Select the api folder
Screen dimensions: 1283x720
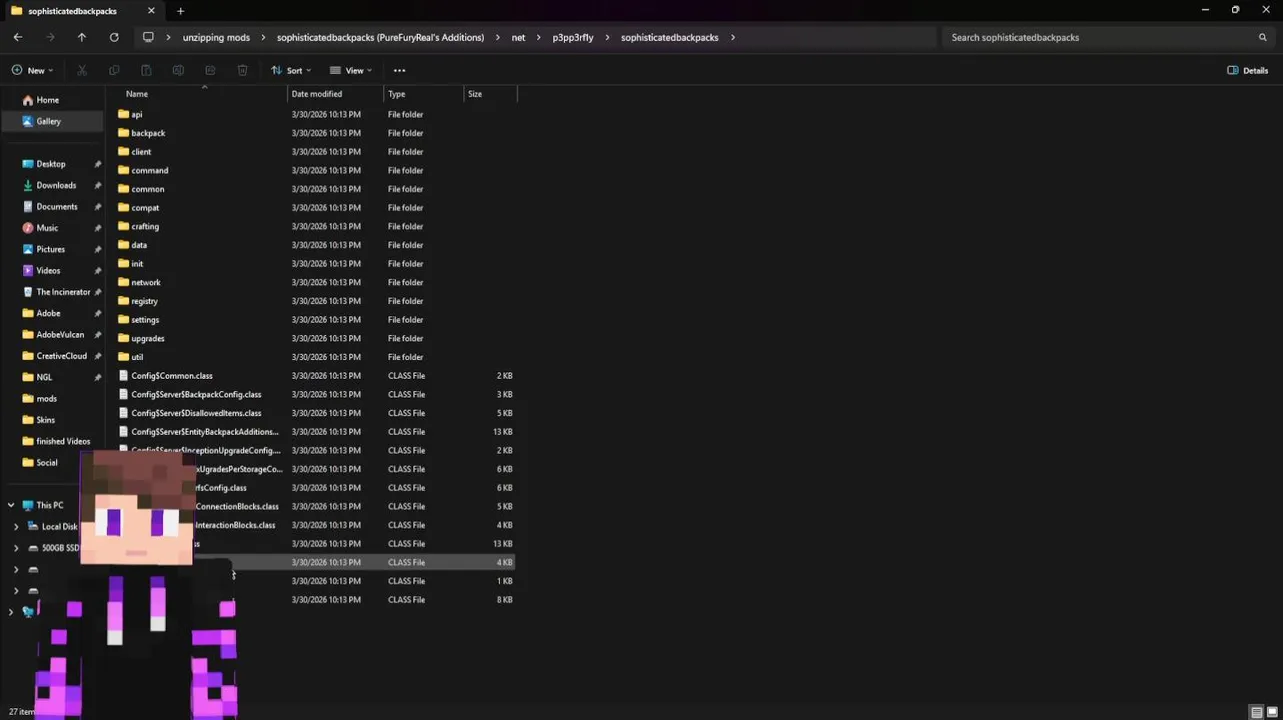pos(136,114)
